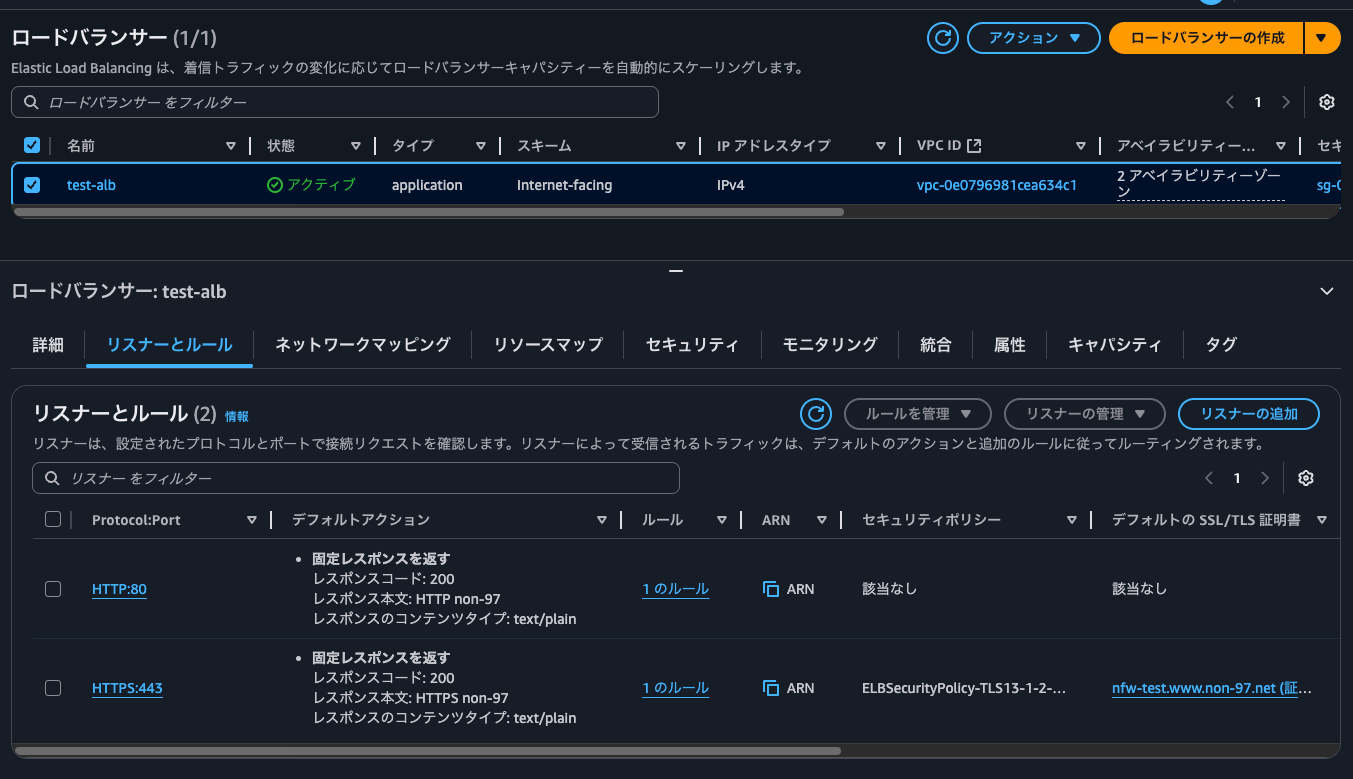Go to next page of listeners
This screenshot has width=1353, height=779.
[x=1265, y=478]
